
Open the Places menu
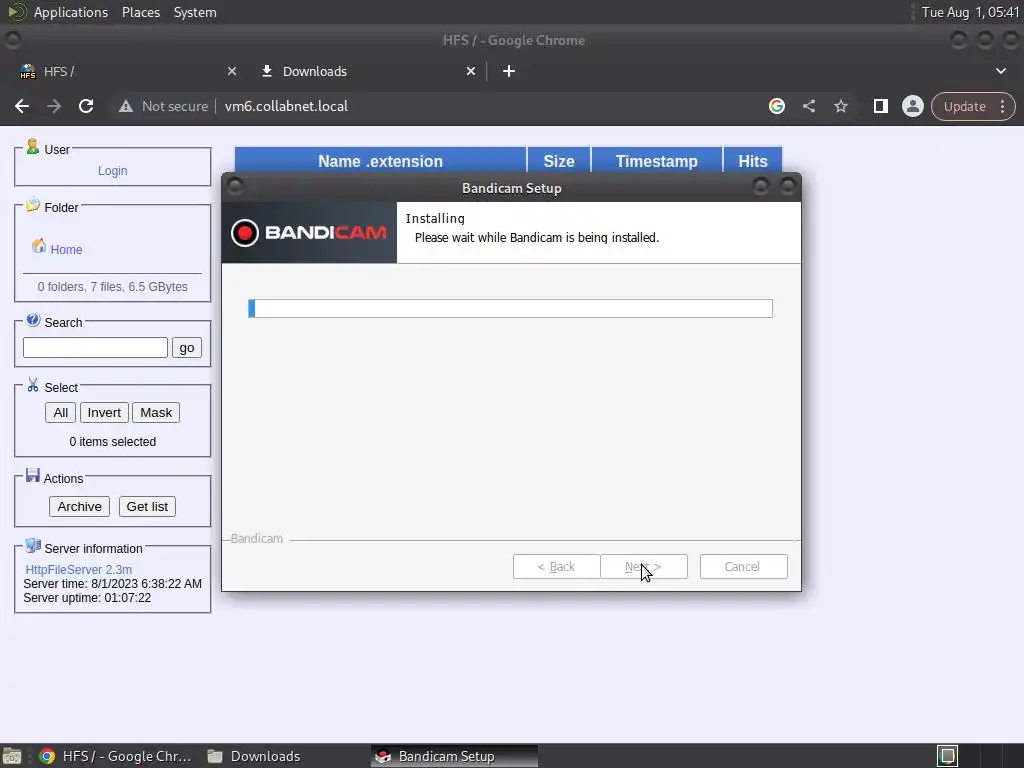coord(140,12)
